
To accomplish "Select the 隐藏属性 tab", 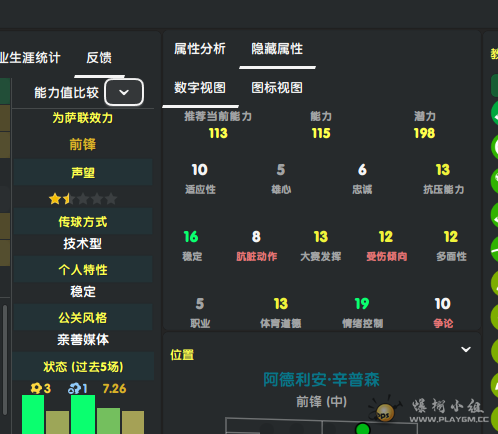I will point(277,49).
